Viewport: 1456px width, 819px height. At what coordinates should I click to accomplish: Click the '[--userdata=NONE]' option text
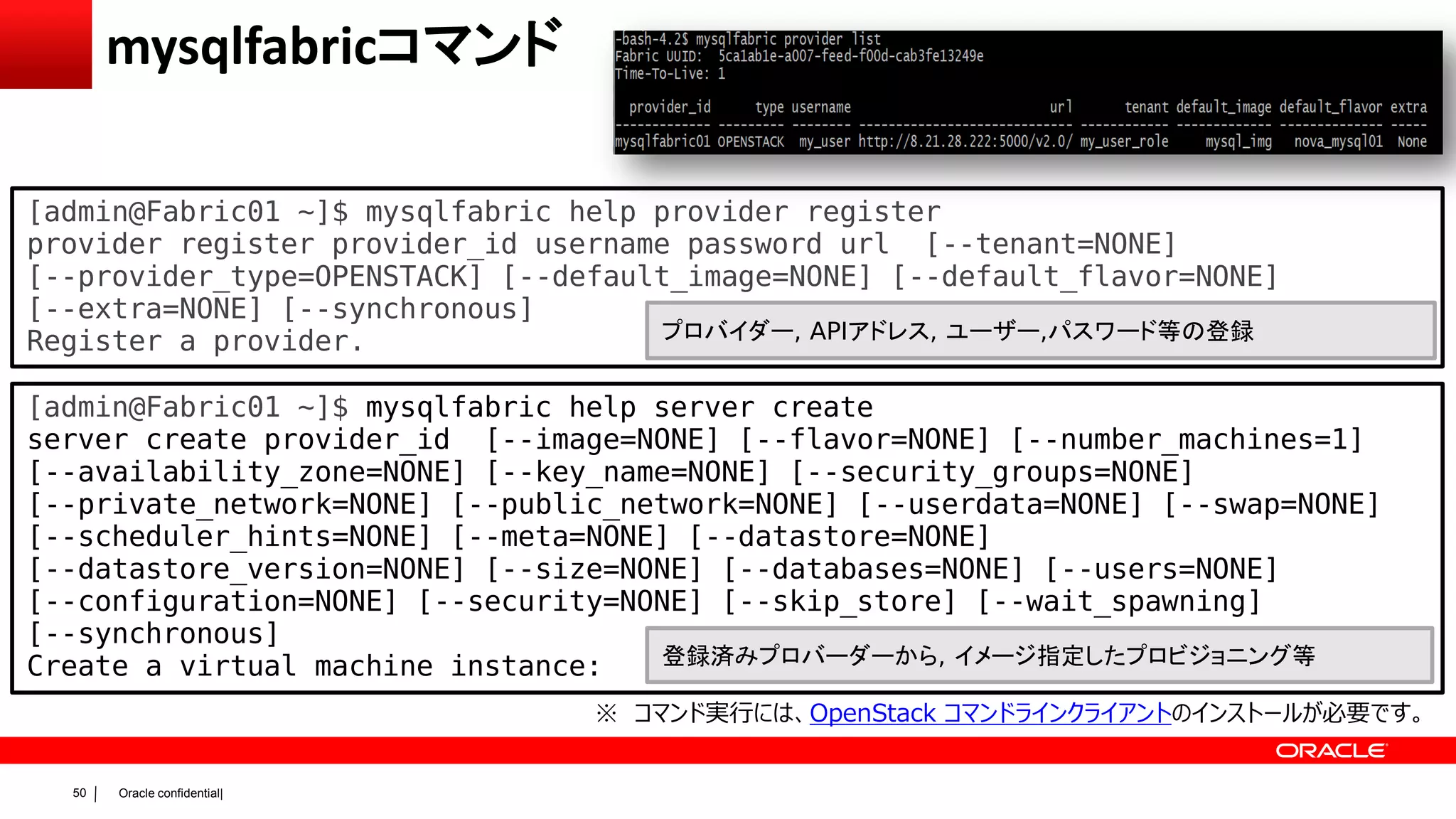(x=1000, y=504)
